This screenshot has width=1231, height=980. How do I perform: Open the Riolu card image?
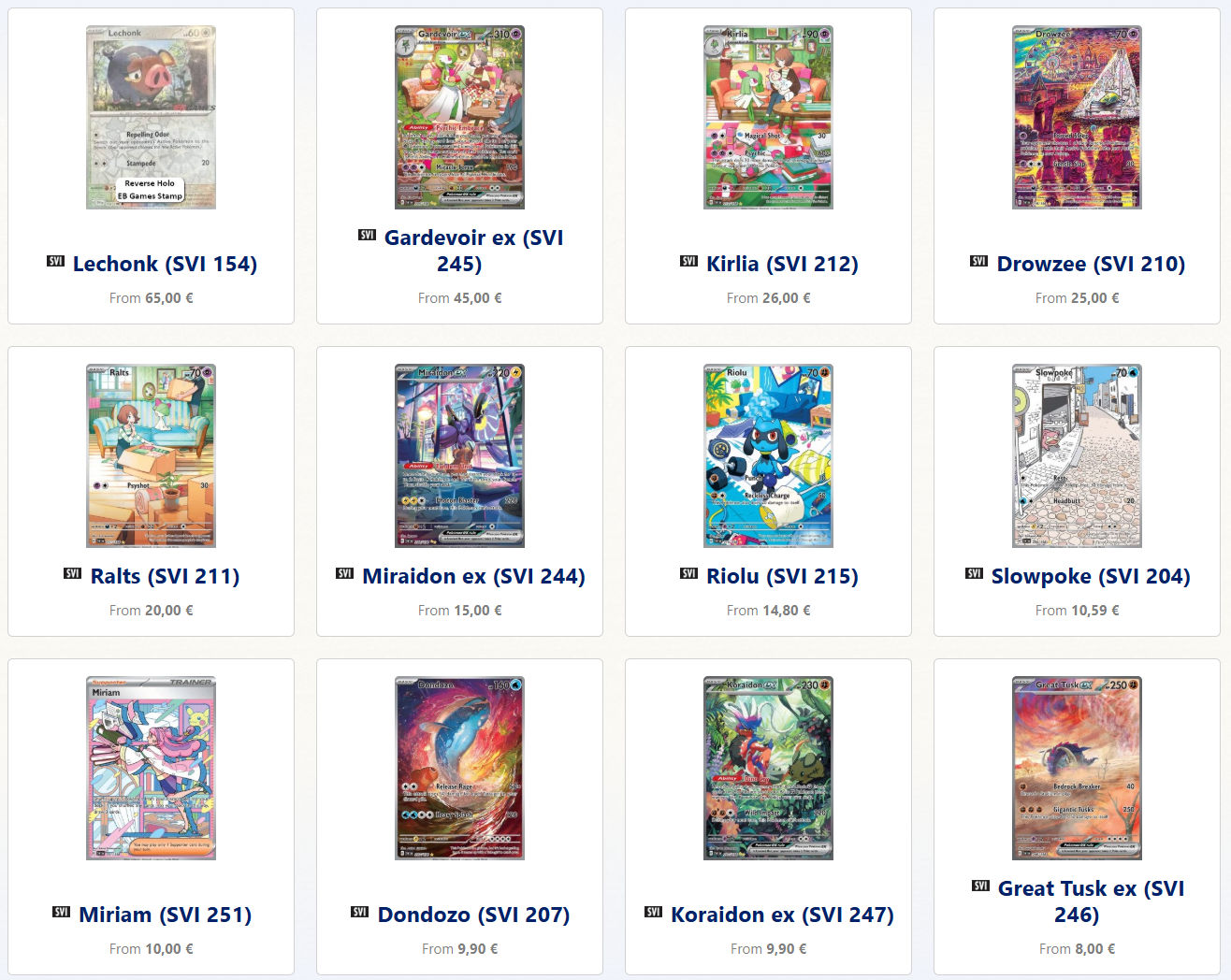(x=768, y=455)
